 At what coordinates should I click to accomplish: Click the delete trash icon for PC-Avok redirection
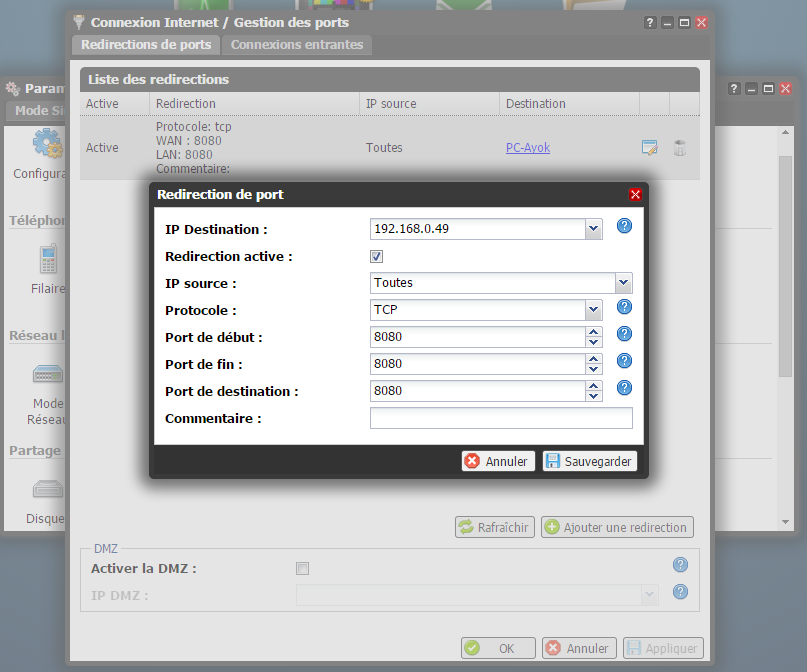click(680, 148)
